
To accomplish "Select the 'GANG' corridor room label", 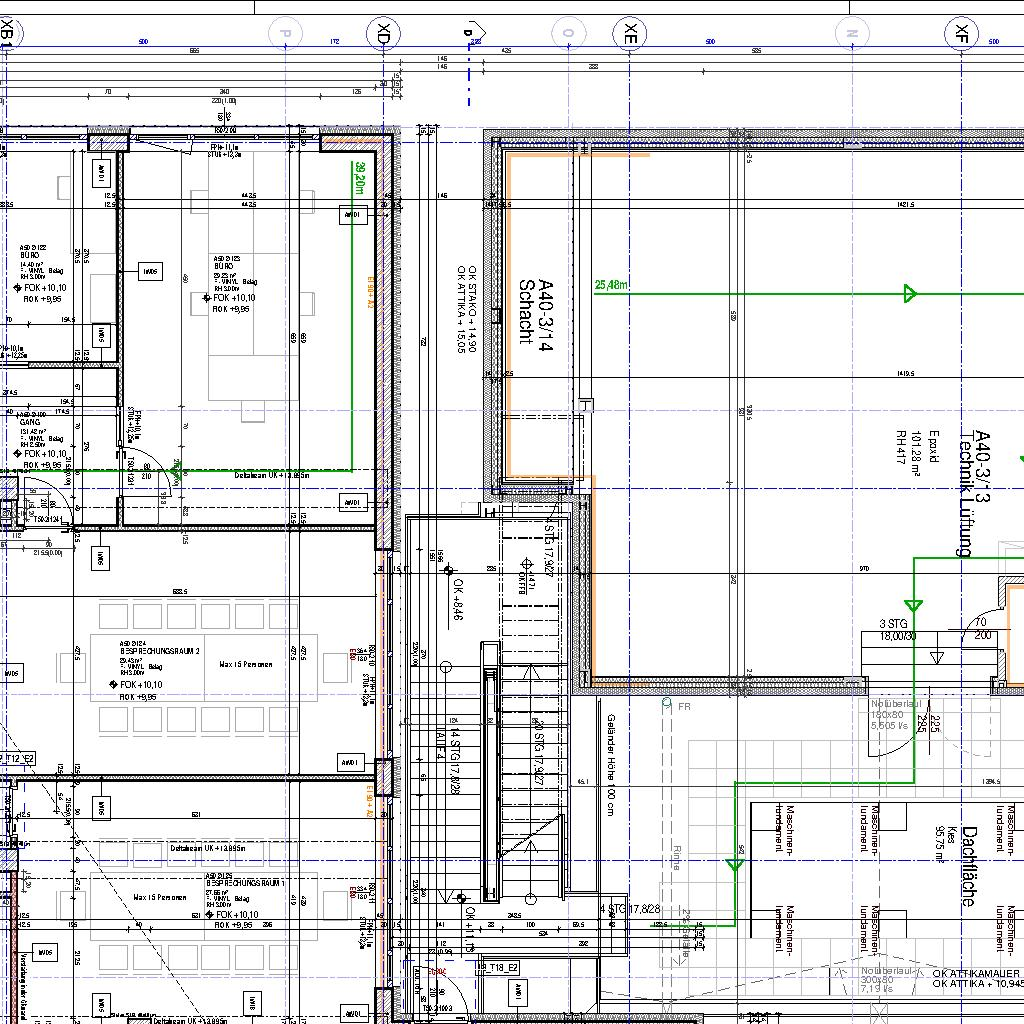I will [30, 422].
